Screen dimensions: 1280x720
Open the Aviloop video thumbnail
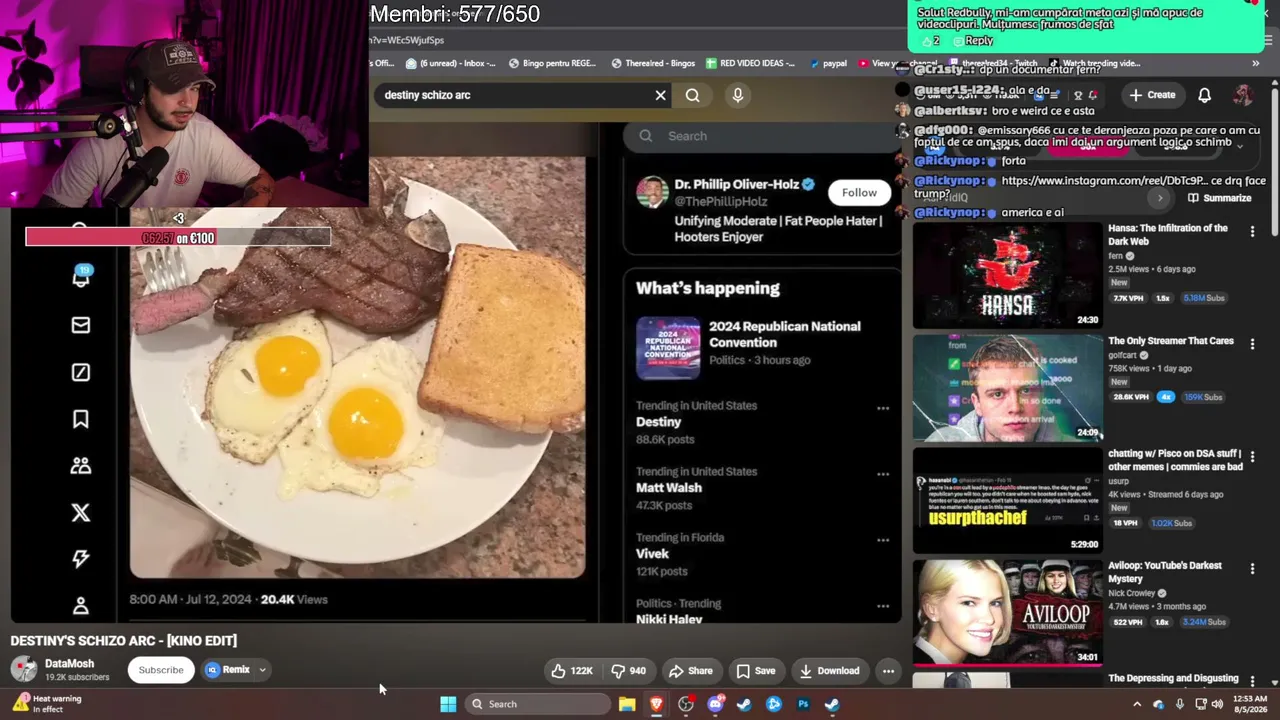point(1007,612)
